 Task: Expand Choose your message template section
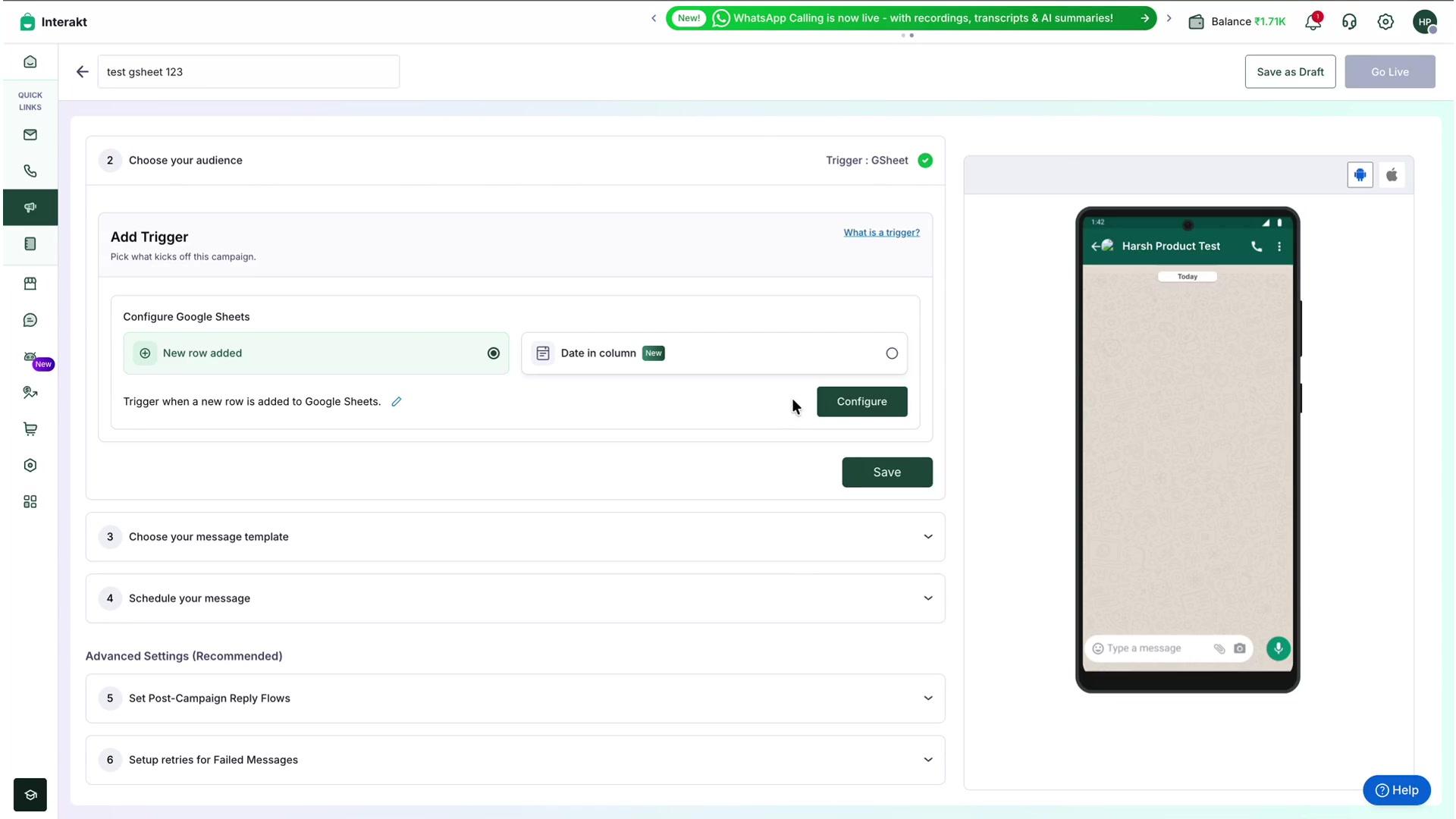pyautogui.click(x=516, y=537)
